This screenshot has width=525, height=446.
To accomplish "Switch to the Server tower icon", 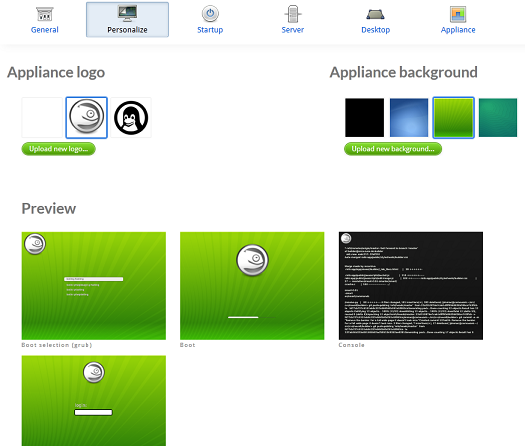I will tap(293, 14).
